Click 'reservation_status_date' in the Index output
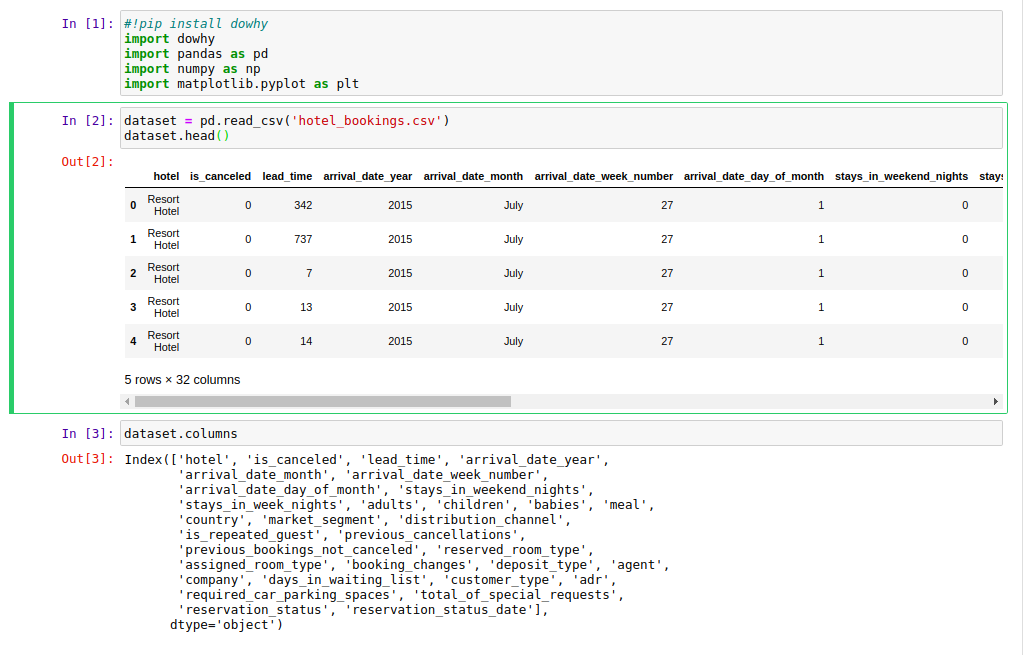Screen dimensions: 1023x655 pos(439,609)
